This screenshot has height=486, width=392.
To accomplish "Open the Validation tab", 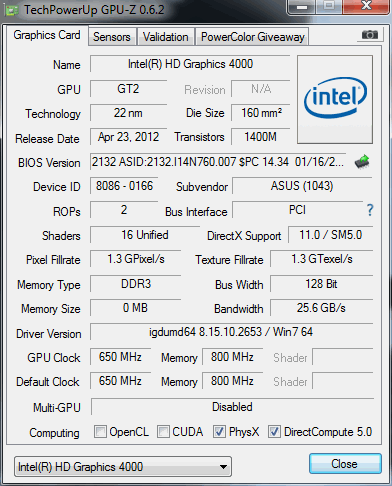I will pos(166,37).
